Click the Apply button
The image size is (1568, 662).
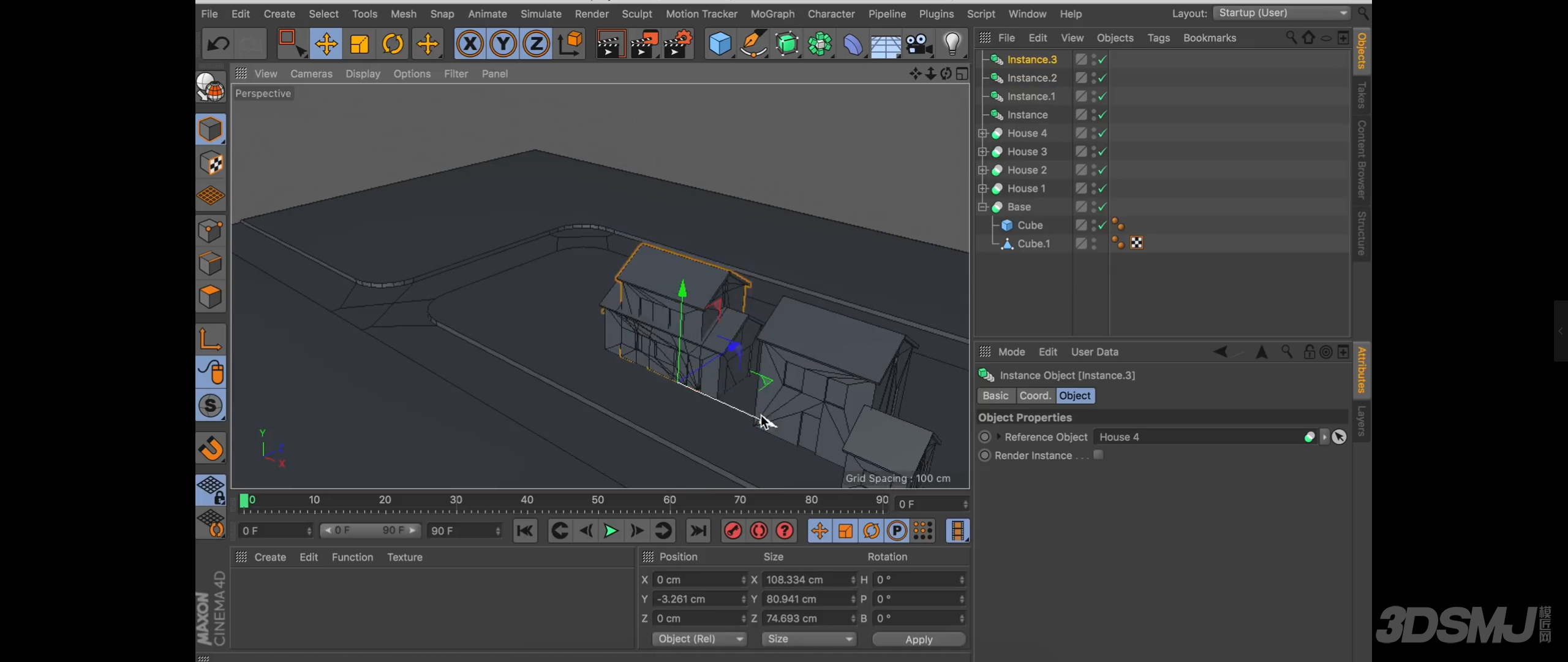919,639
